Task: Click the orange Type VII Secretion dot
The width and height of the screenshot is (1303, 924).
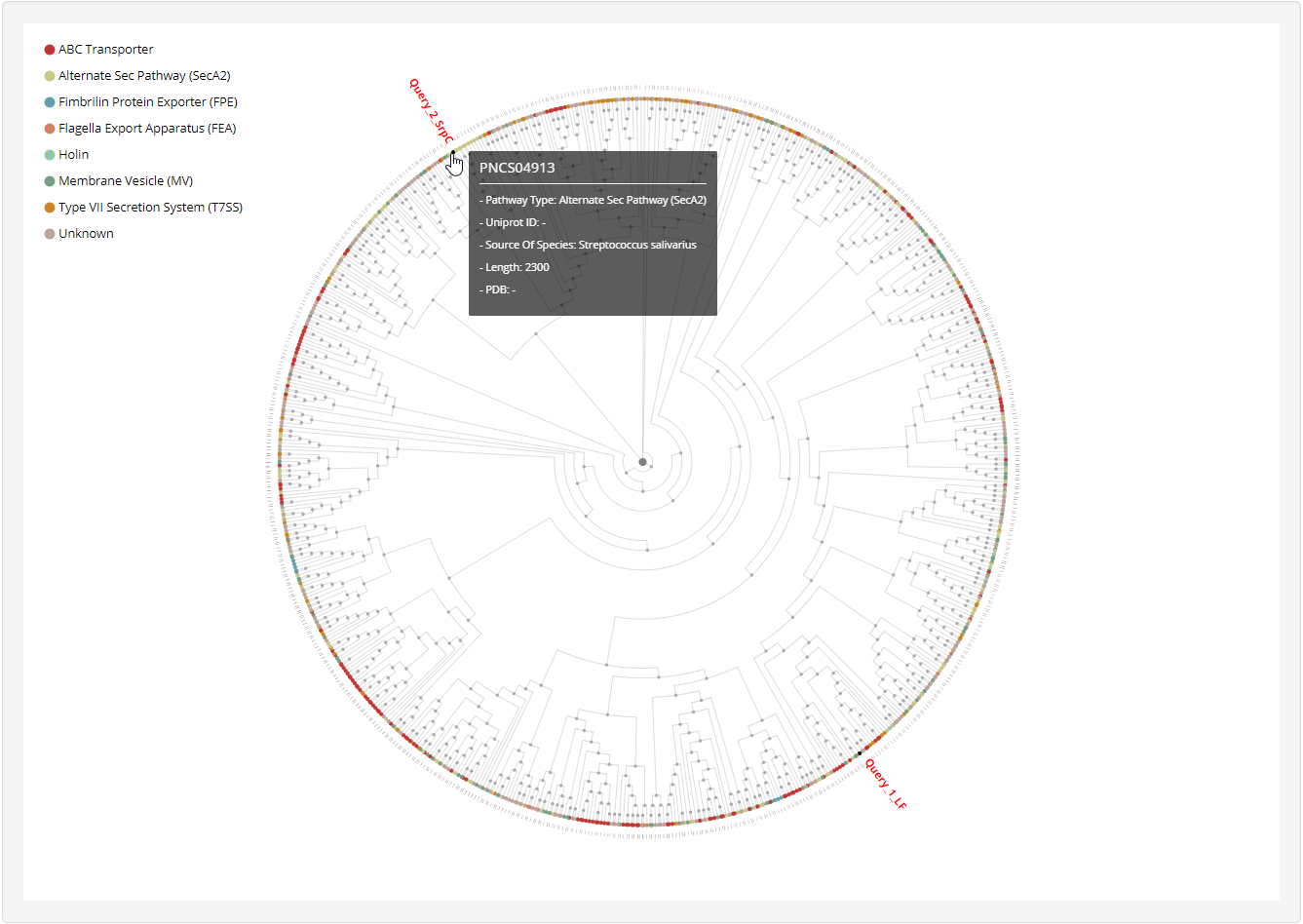Action: pos(50,208)
